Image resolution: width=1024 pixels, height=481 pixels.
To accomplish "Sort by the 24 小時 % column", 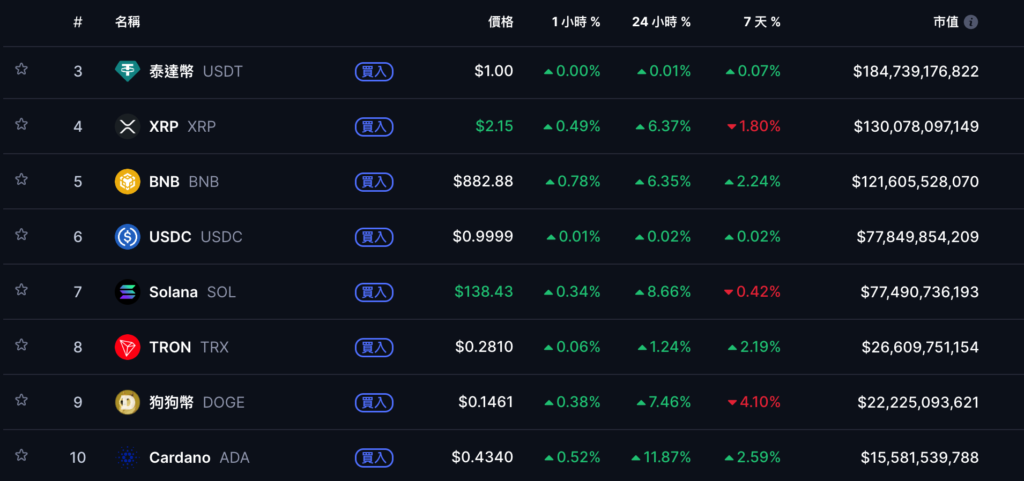I will 661,22.
